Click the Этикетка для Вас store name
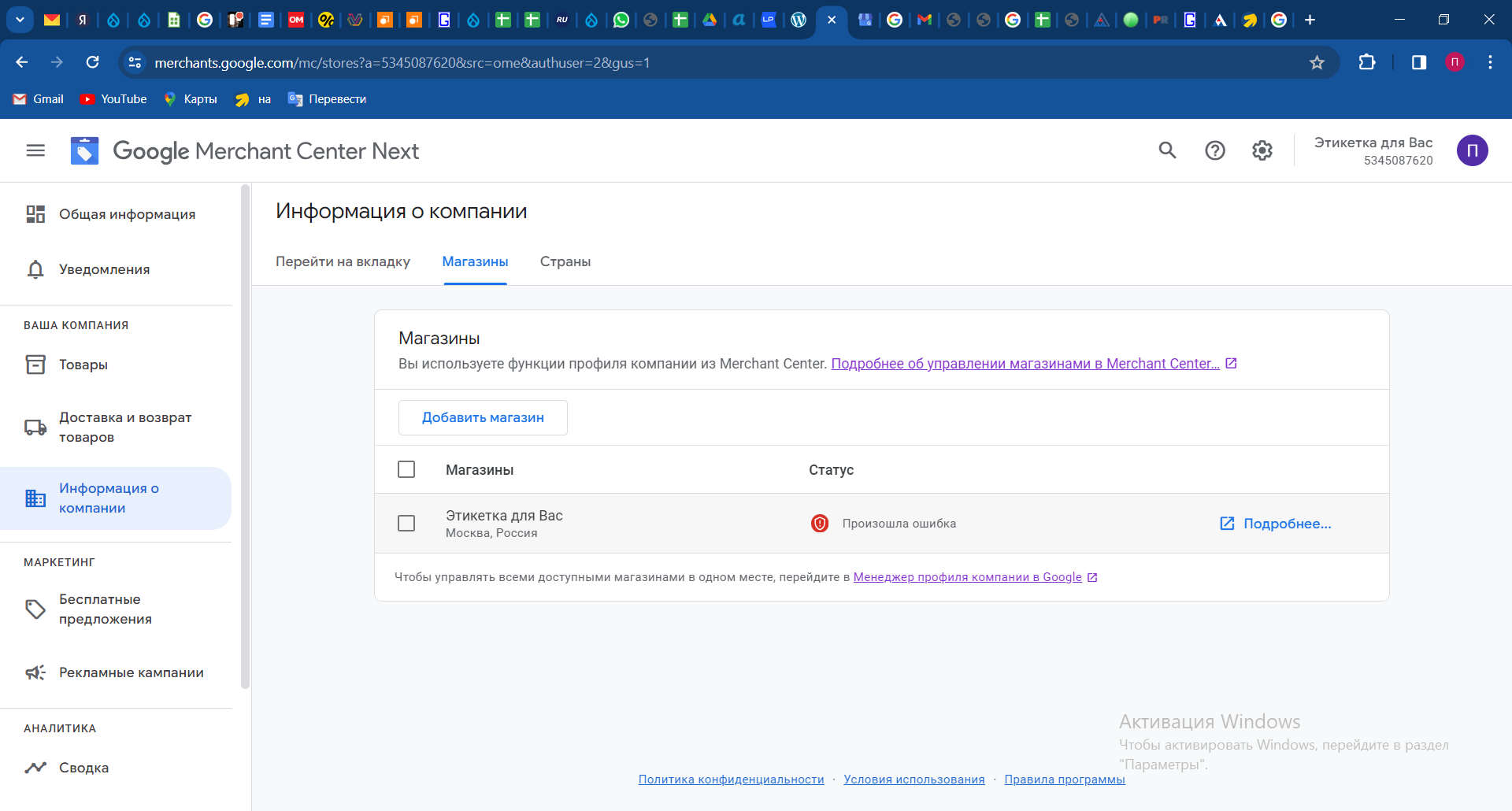Screen dimensions: 1512x811 (x=504, y=516)
